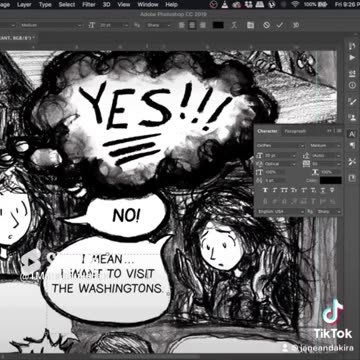Open font size dropdown in options bar

pos(113,25)
